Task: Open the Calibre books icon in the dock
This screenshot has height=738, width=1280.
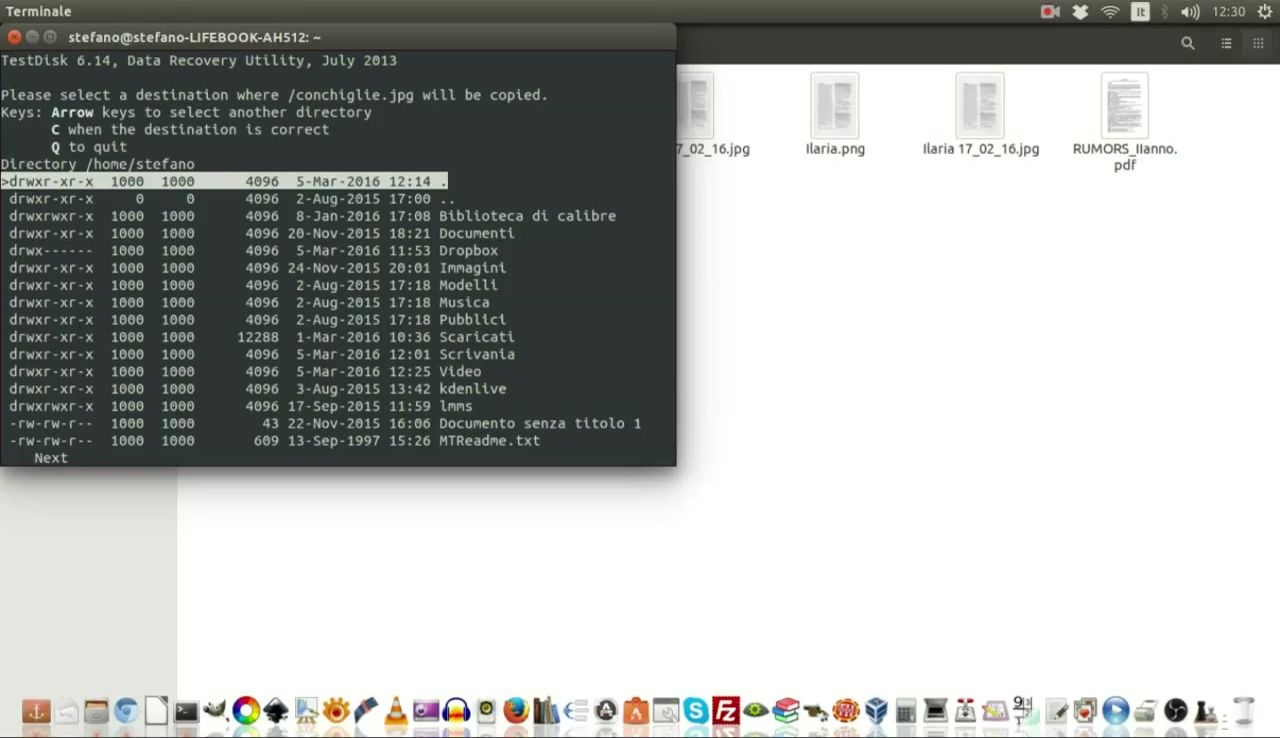Action: click(x=545, y=711)
